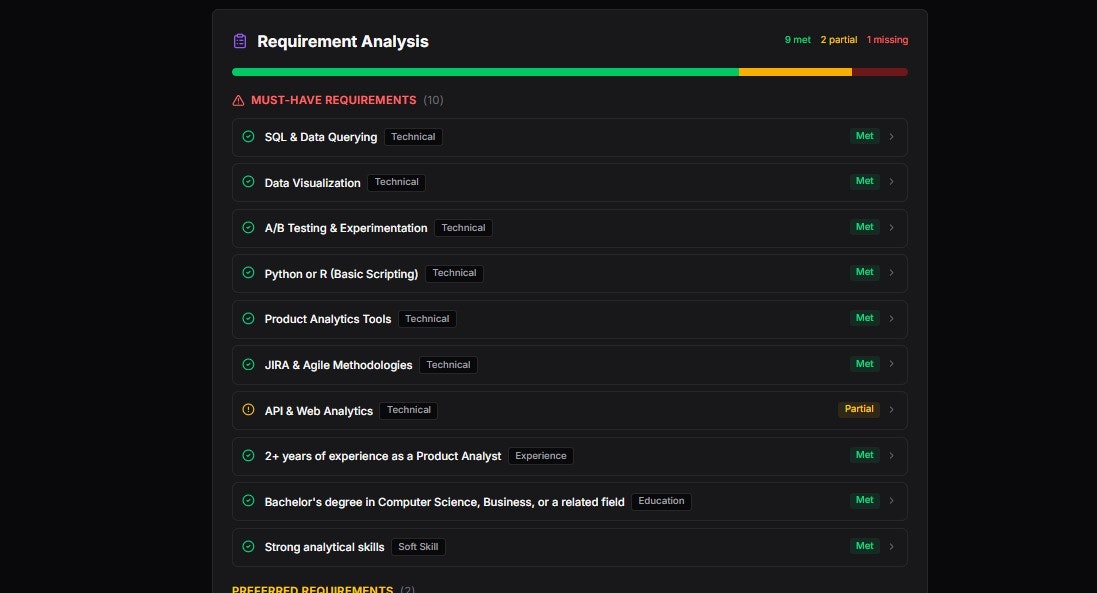The height and width of the screenshot is (593, 1097).
Task: Click the 9 met summary link
Action: click(797, 39)
